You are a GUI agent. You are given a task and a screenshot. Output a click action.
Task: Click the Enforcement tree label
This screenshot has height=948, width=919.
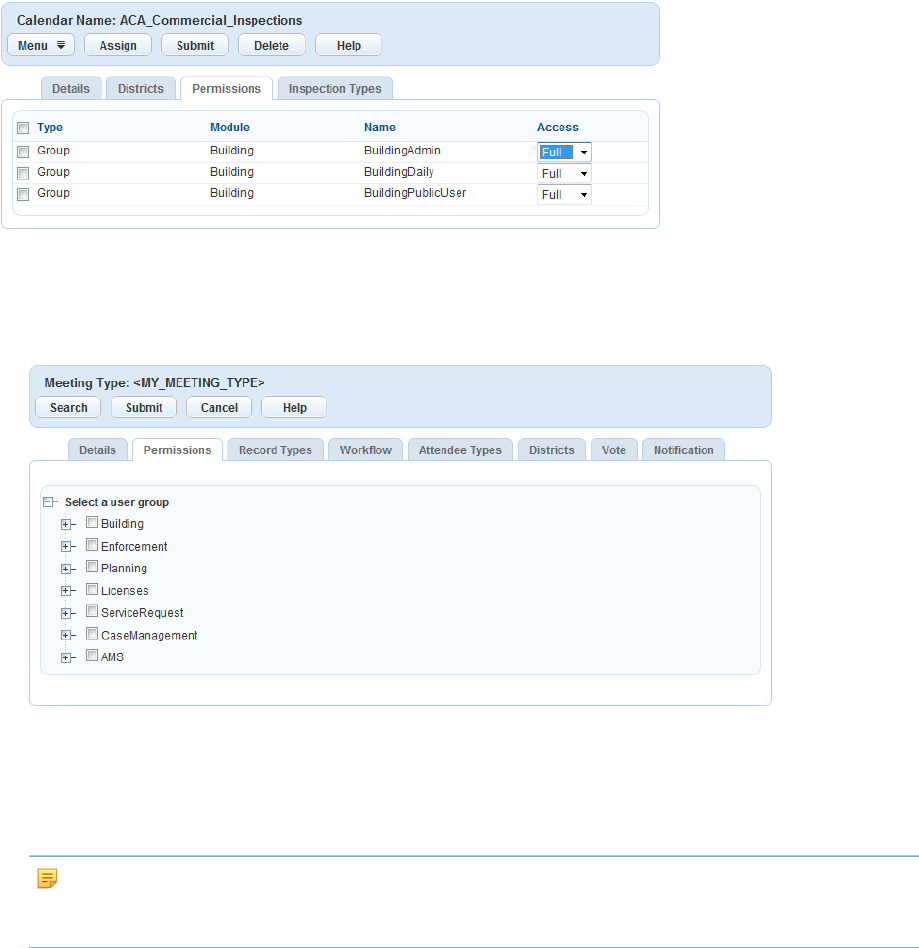point(134,547)
